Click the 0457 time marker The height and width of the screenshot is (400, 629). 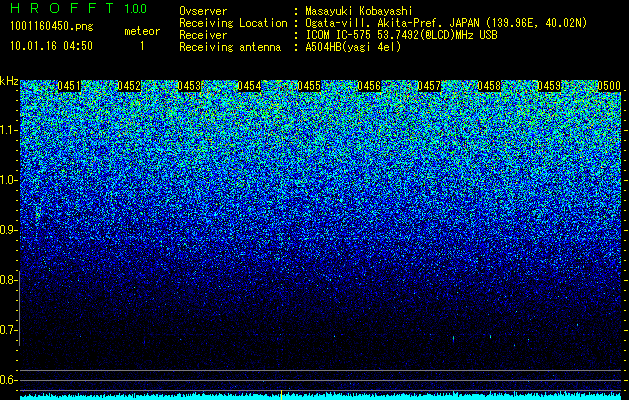pos(429,86)
